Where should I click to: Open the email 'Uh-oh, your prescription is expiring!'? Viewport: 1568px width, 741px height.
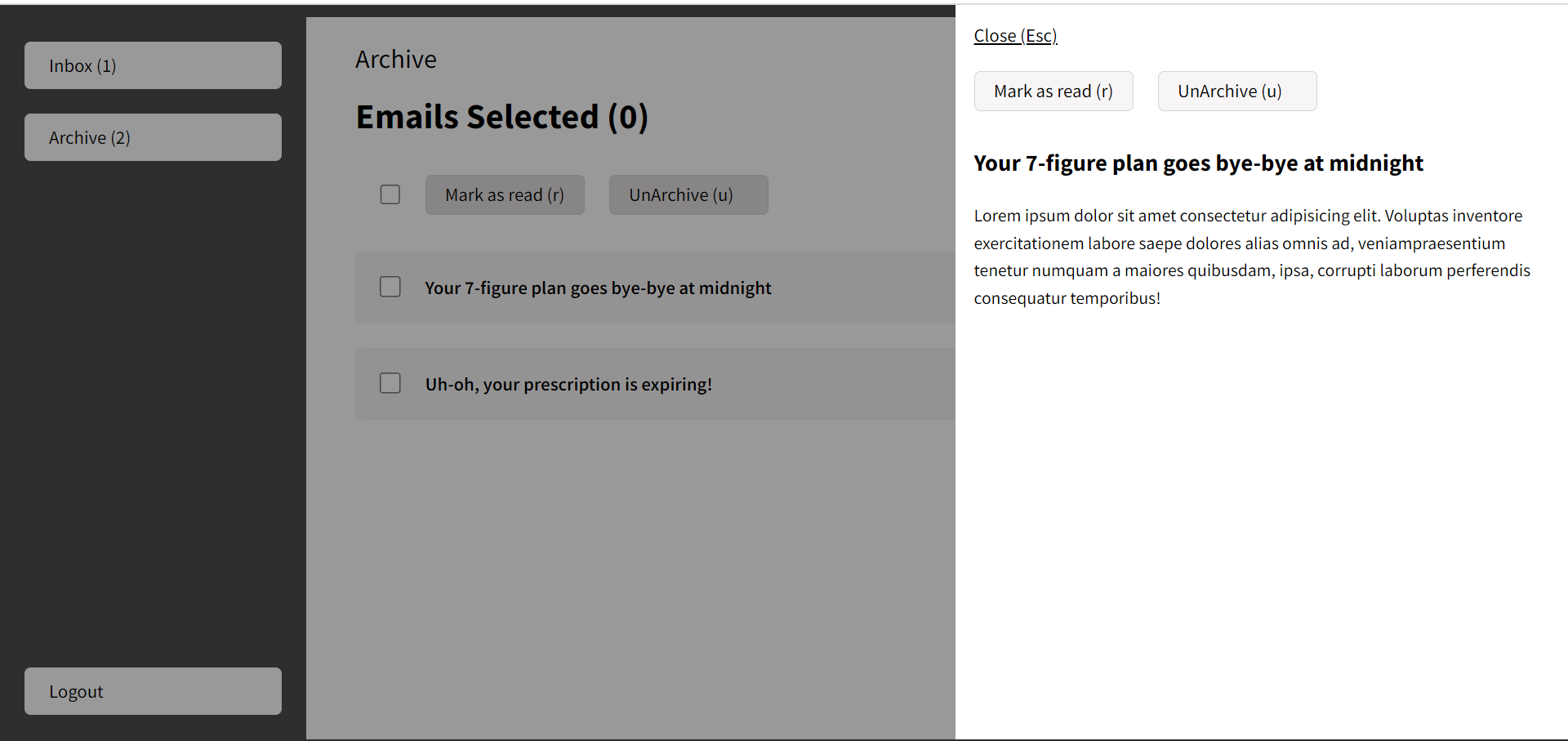pyautogui.click(x=568, y=384)
